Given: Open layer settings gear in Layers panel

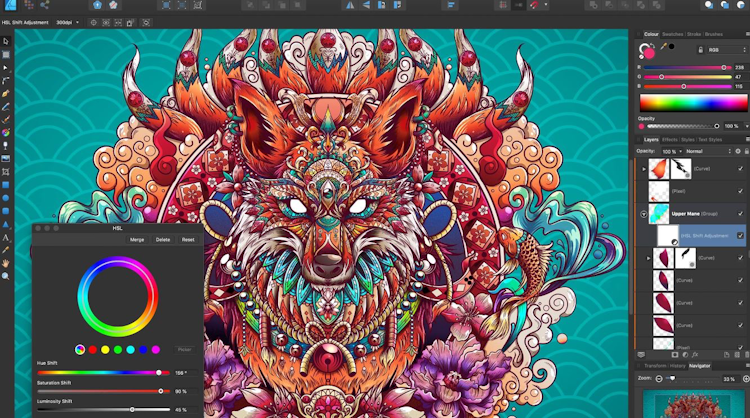Looking at the screenshot, I should (738, 151).
